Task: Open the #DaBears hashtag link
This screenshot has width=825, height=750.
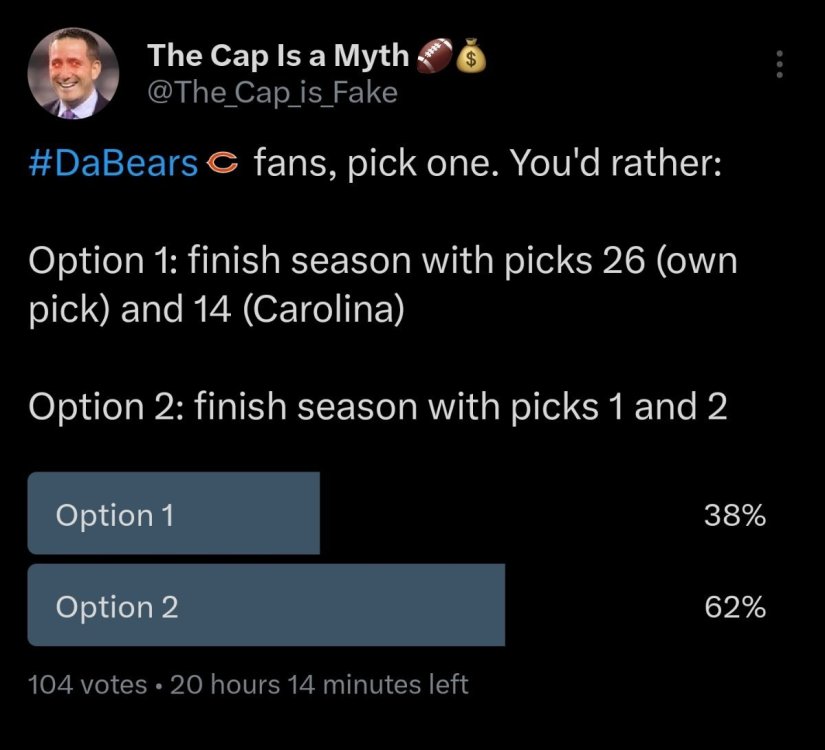Action: (113, 163)
